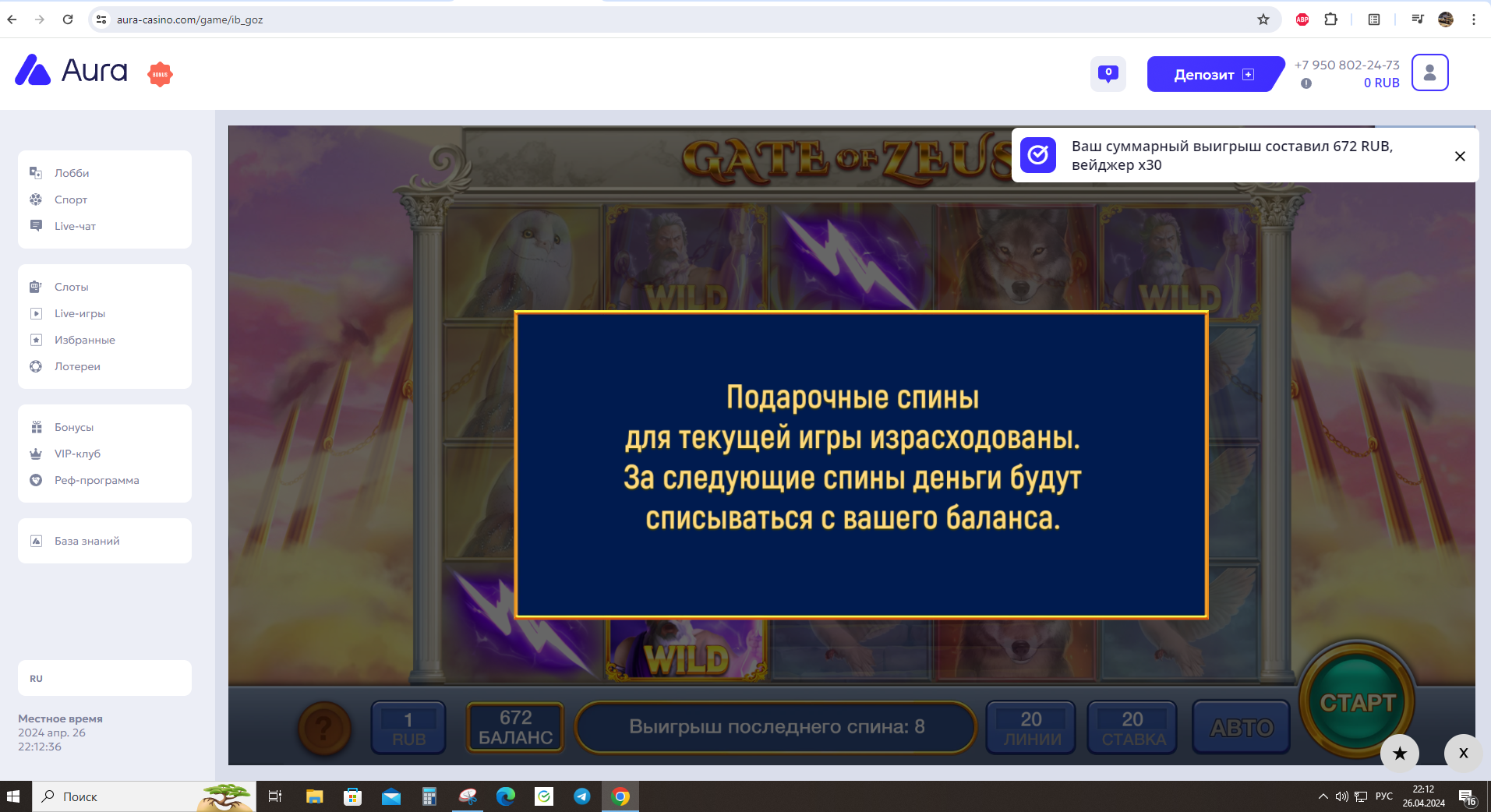
Task: Open VIP-клуб page
Action: coord(77,454)
